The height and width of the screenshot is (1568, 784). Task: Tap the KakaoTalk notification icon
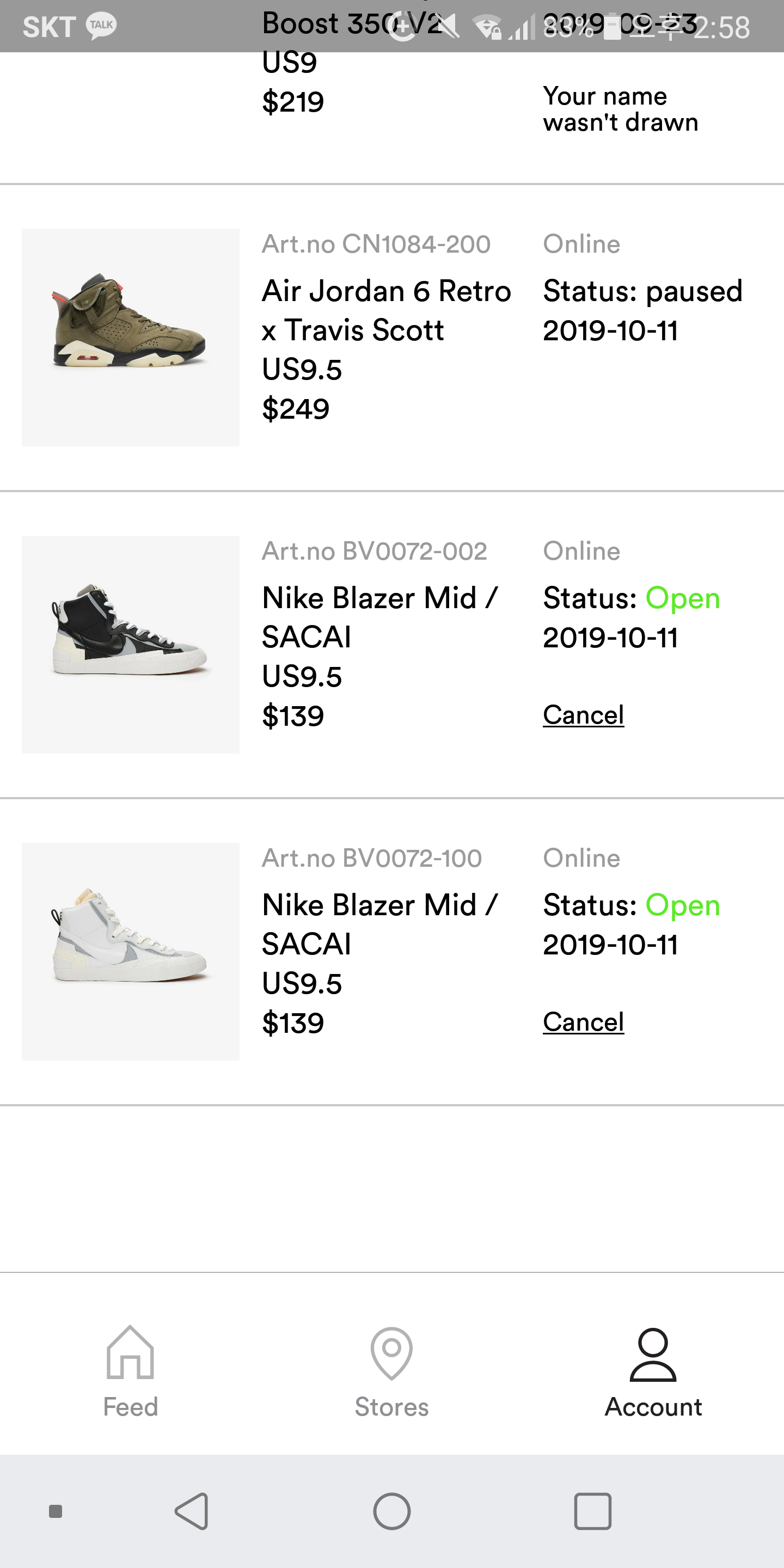coord(101,26)
